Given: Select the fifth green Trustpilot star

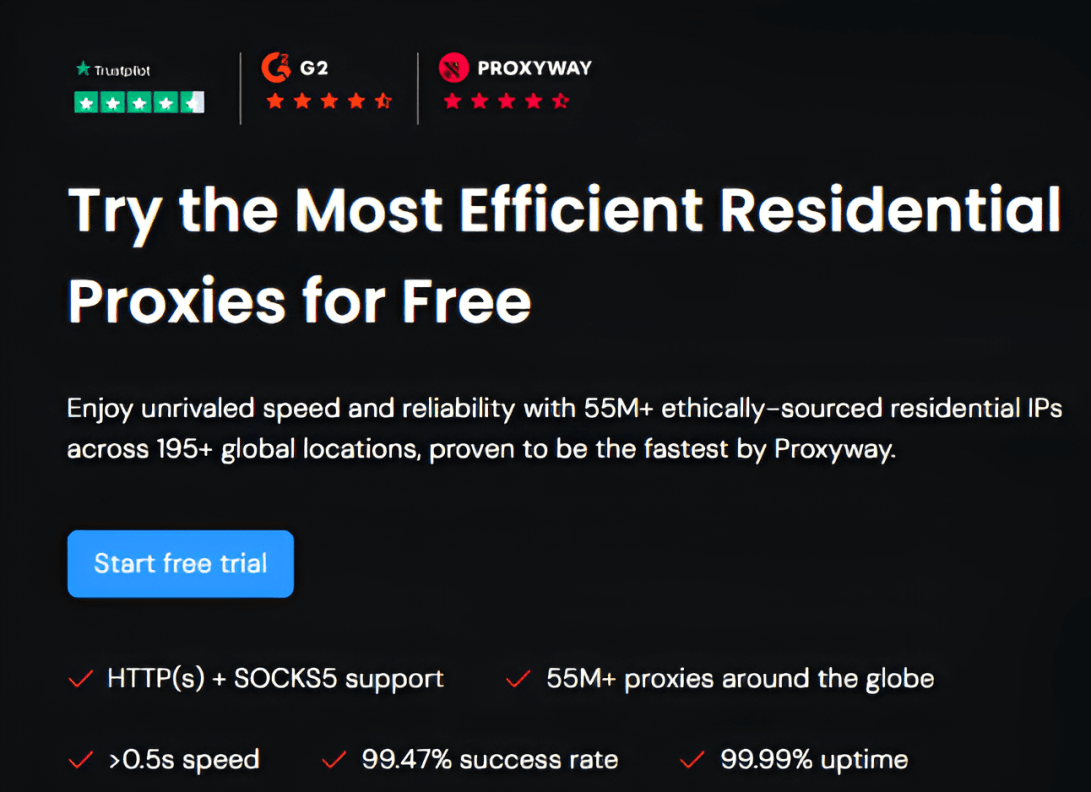Looking at the screenshot, I should (191, 101).
